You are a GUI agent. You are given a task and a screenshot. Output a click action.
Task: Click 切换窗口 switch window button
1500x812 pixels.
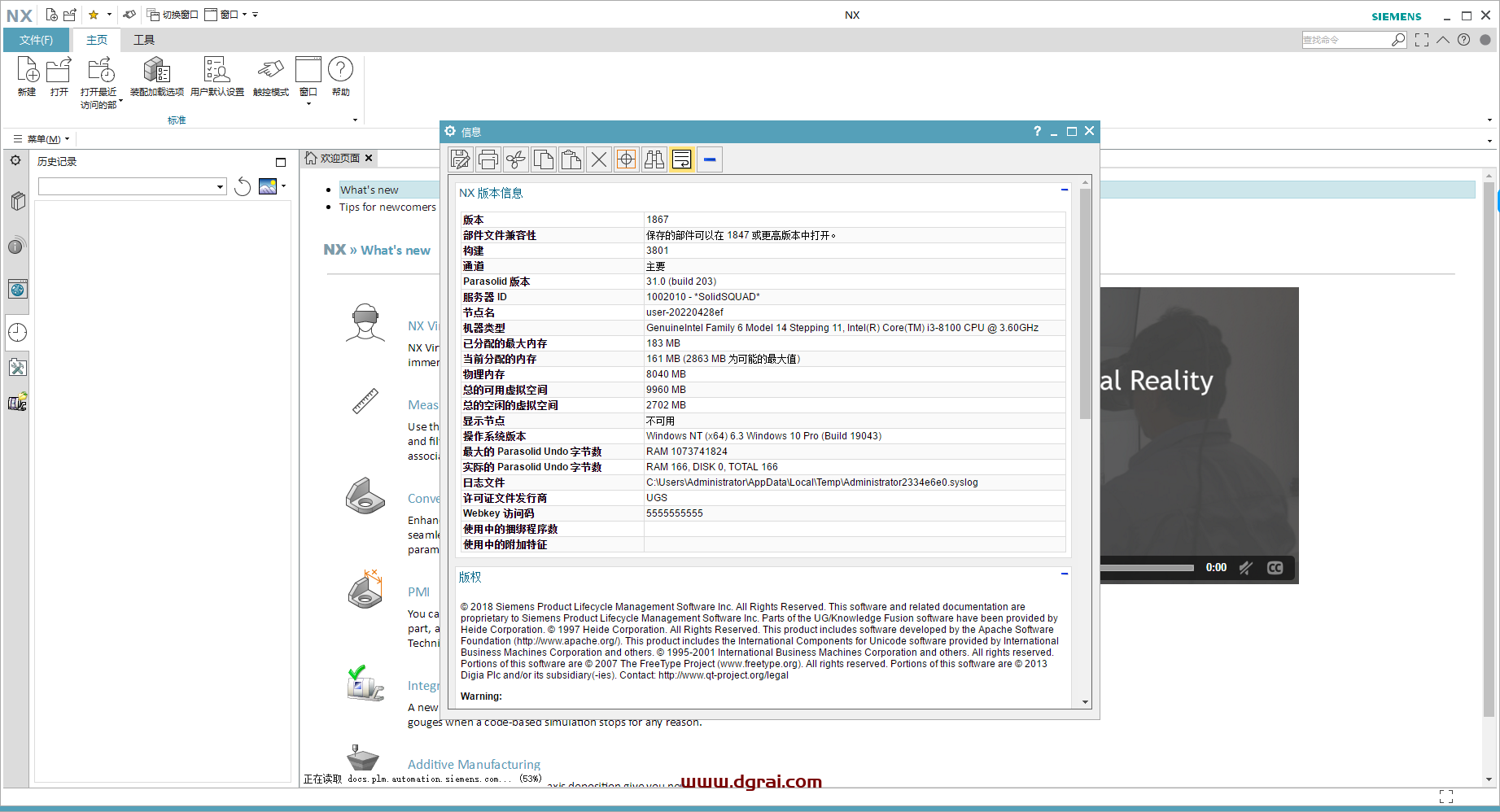click(173, 15)
